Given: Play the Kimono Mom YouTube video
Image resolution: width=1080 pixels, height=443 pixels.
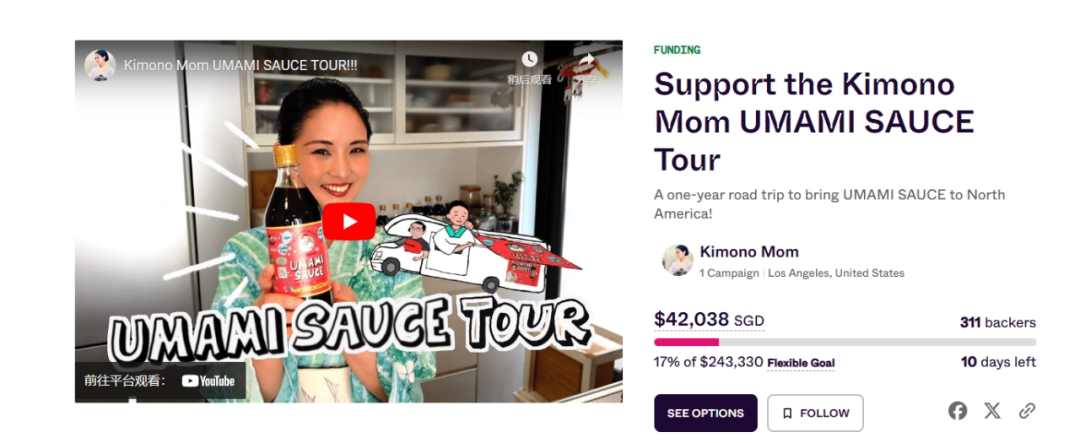Looking at the screenshot, I should pyautogui.click(x=349, y=221).
